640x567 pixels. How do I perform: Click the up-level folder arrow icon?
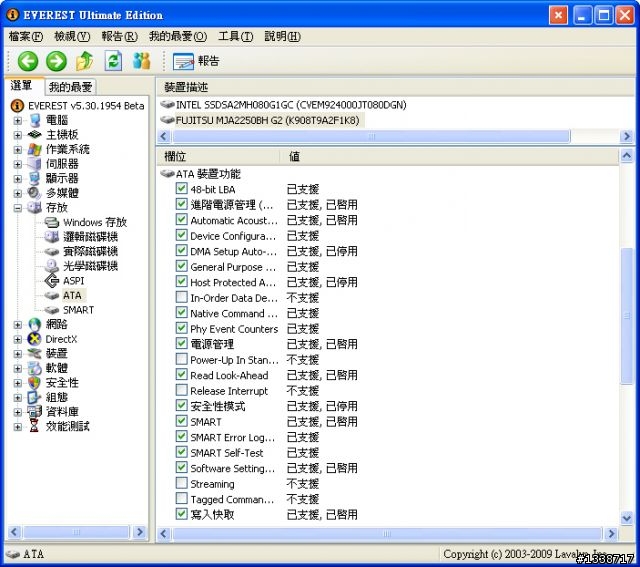tap(84, 61)
